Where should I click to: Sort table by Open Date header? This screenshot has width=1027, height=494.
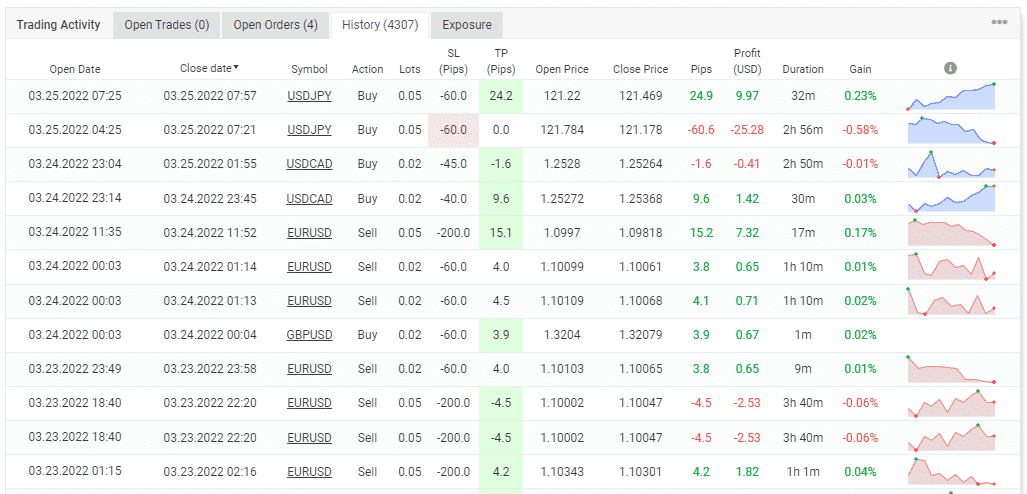(x=75, y=69)
